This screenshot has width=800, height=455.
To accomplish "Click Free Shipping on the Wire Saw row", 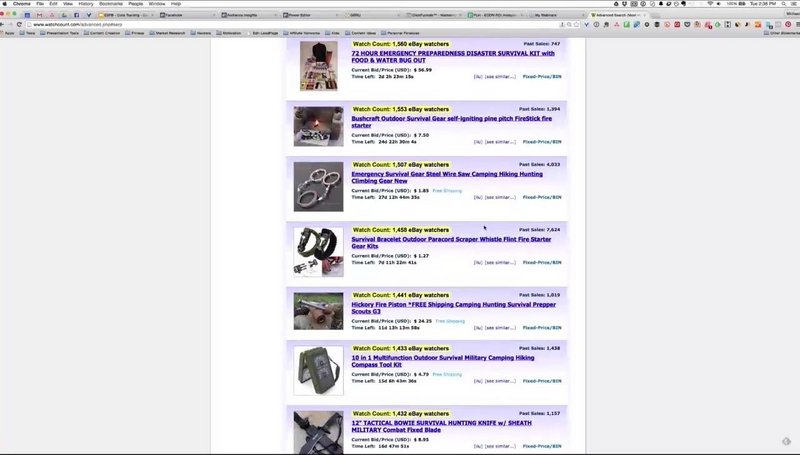I will click(x=447, y=191).
